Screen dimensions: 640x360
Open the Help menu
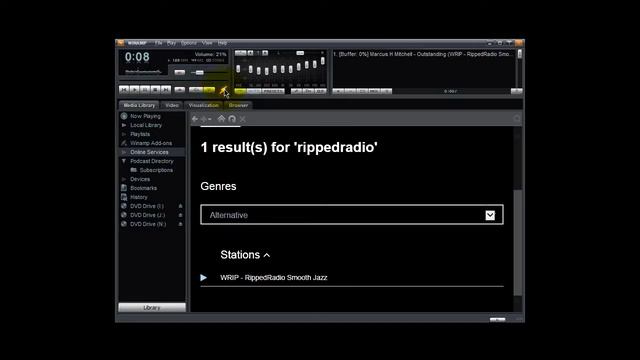(222, 43)
